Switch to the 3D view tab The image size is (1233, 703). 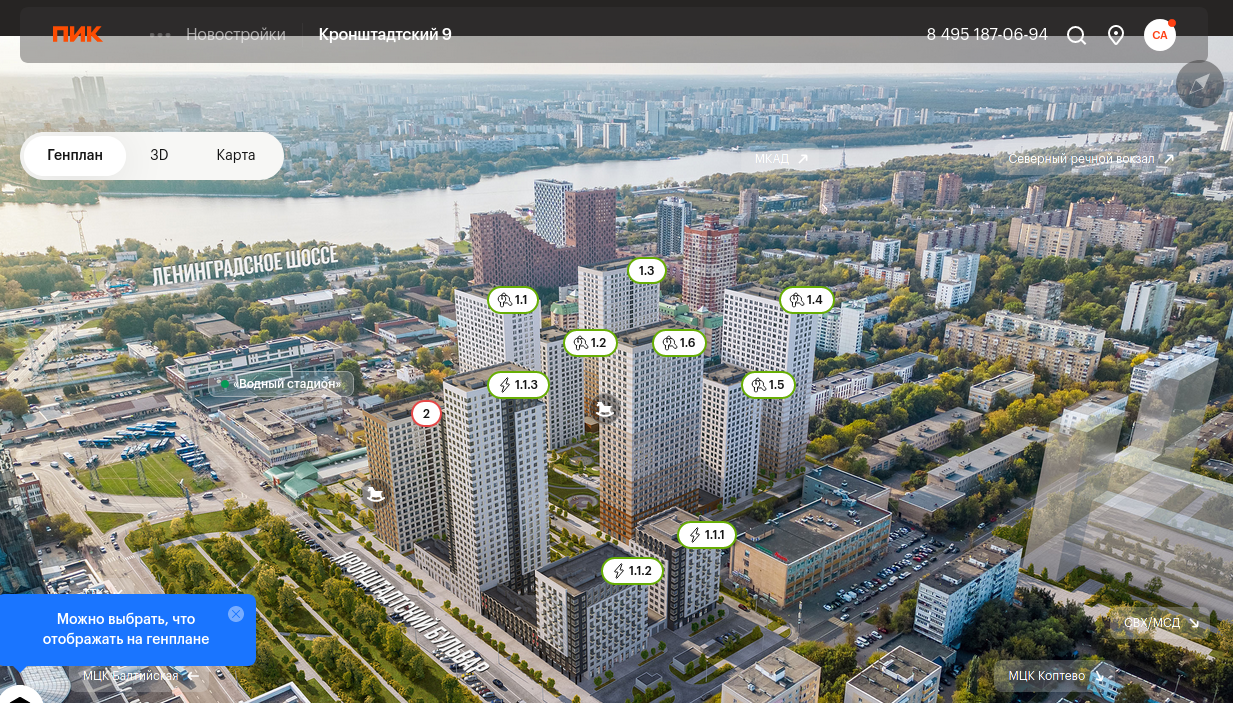coord(159,156)
